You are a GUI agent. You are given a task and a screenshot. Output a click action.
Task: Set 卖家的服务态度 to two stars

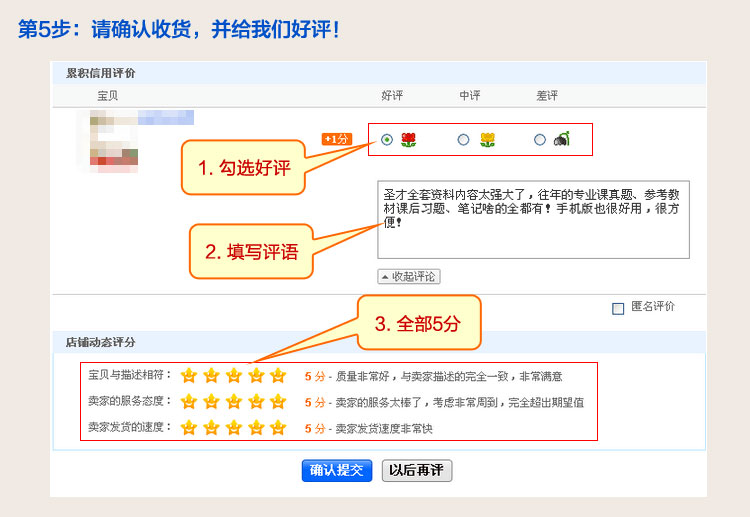tap(211, 401)
